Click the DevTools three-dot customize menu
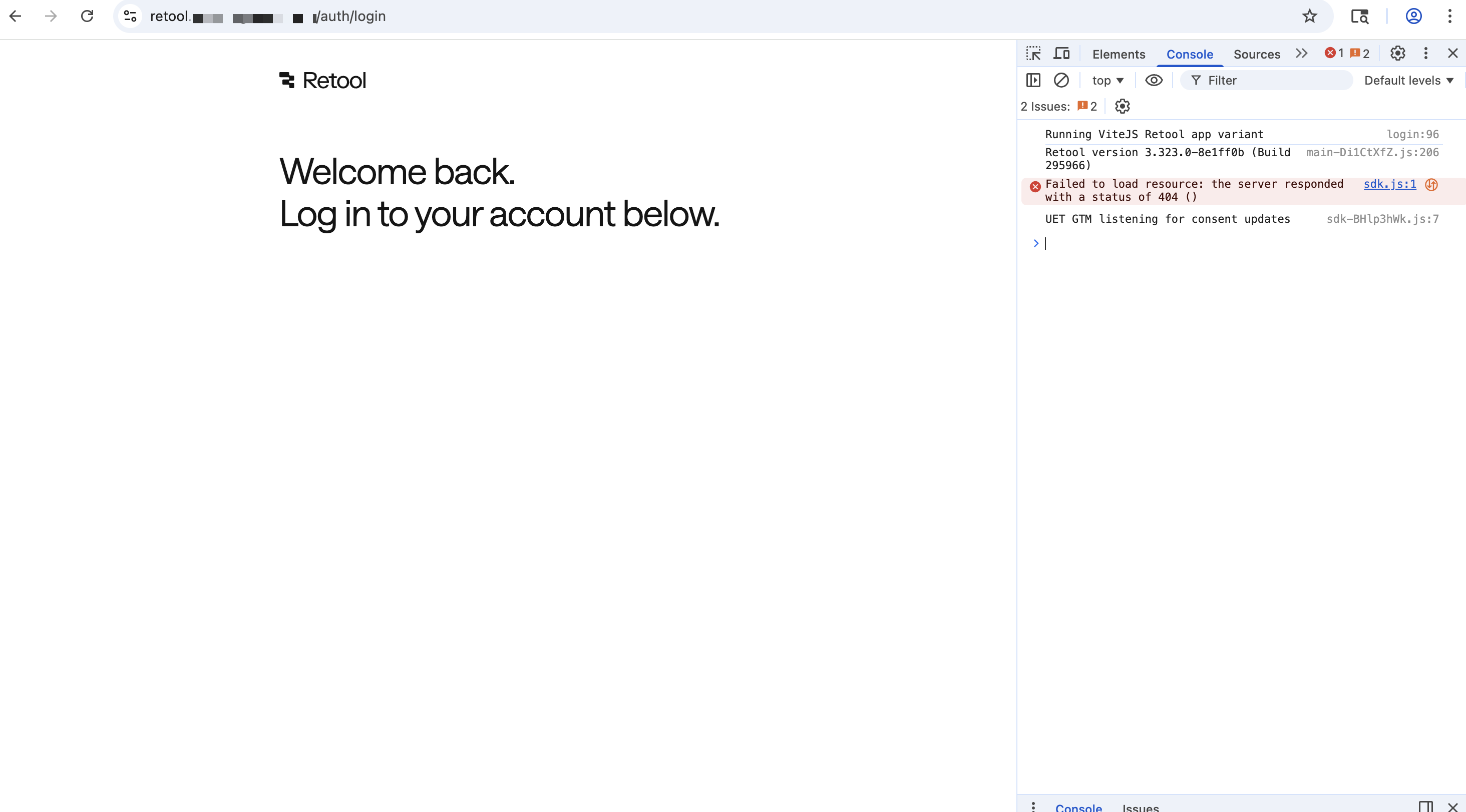The height and width of the screenshot is (812, 1466). 1425,54
